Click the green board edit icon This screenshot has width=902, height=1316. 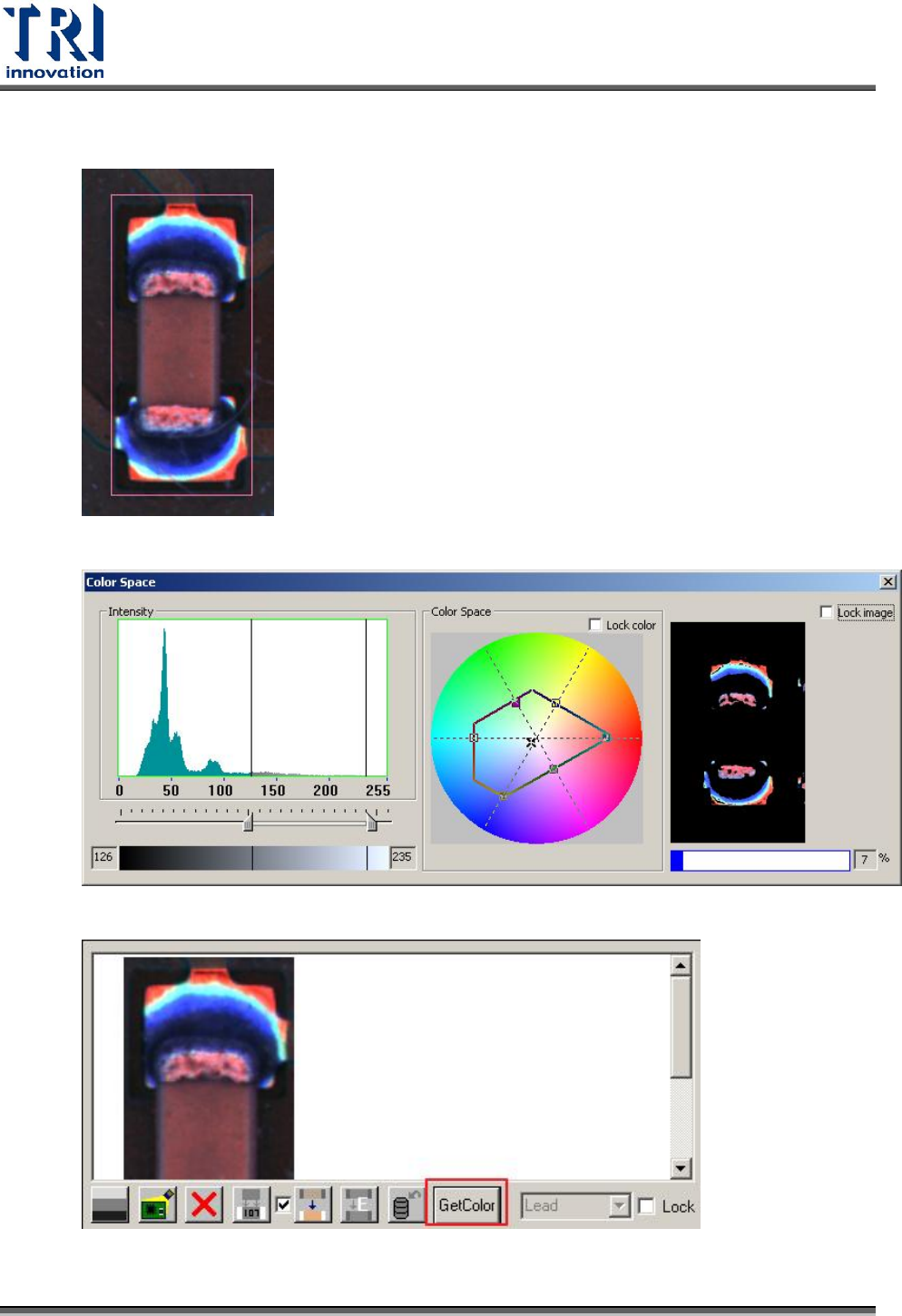point(157,1204)
